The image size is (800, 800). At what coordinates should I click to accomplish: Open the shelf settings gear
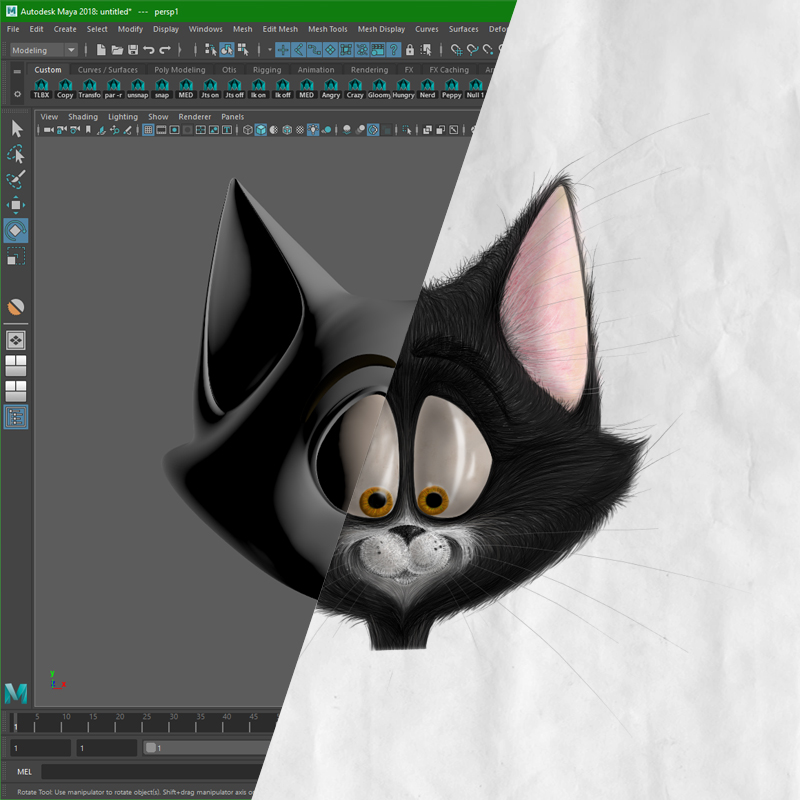(17, 94)
